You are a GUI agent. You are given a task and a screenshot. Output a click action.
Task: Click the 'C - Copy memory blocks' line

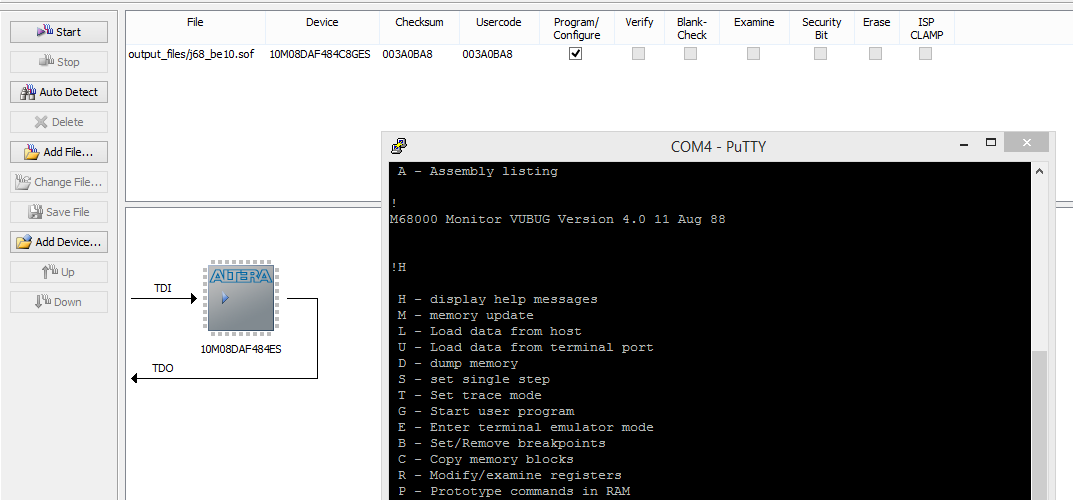486,459
